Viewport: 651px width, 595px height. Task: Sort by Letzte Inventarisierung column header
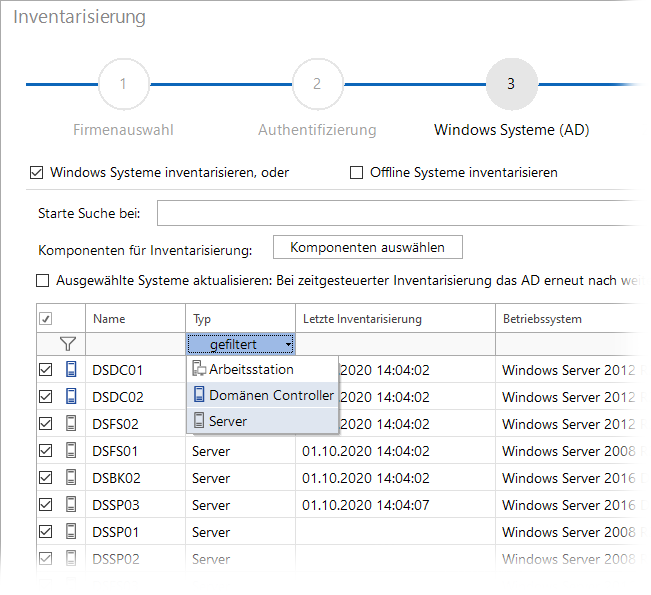click(x=395, y=319)
